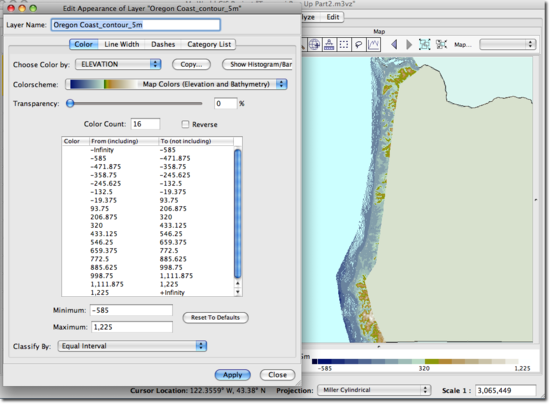550x404 pixels.
Task: Open the Colorscheme Map Colors dropdown
Action: click(x=176, y=84)
